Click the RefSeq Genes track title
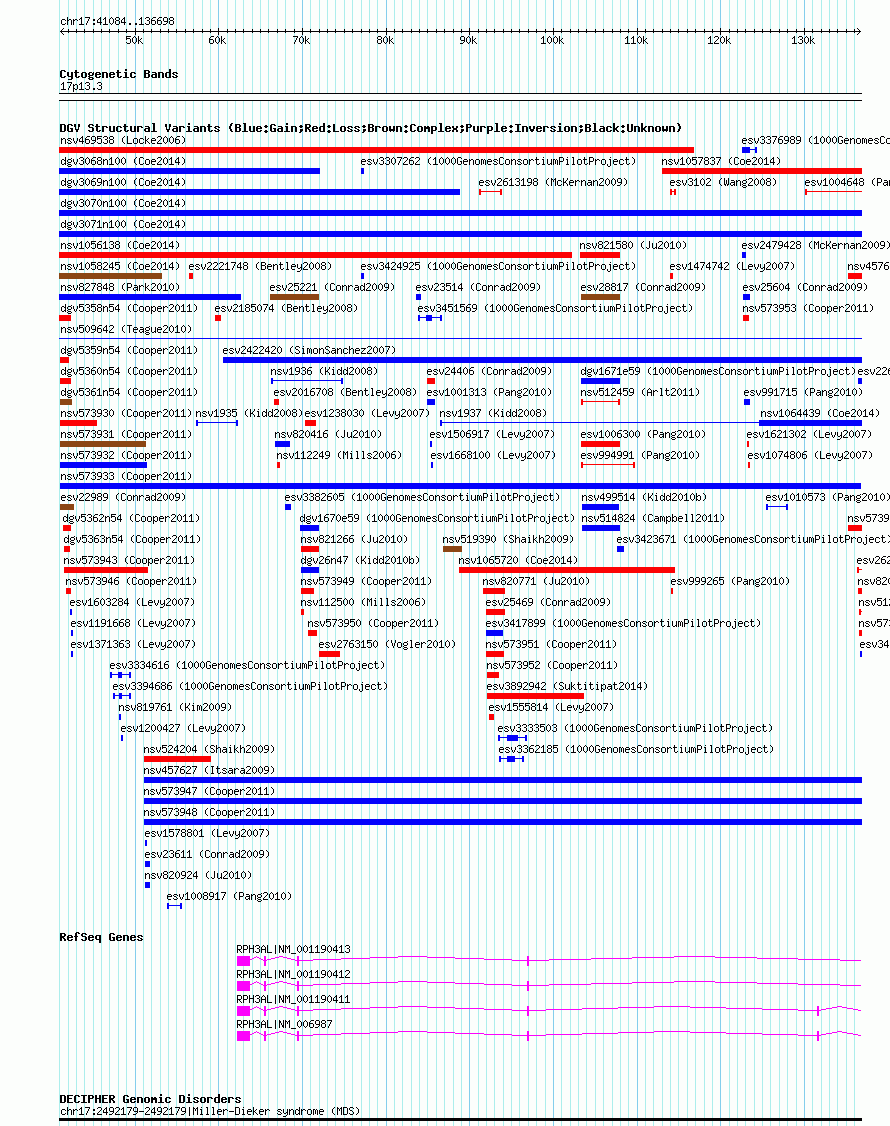 pos(101,937)
